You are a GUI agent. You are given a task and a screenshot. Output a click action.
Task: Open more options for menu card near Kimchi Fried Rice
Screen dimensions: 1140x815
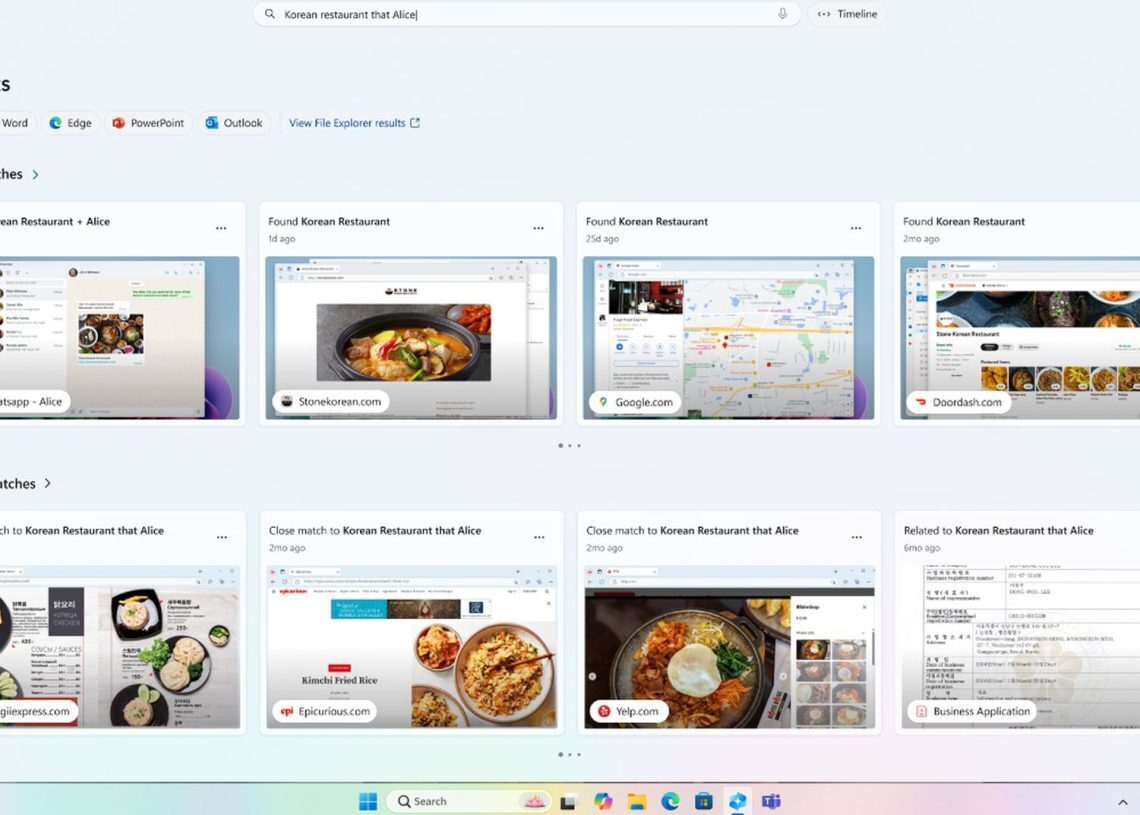222,537
